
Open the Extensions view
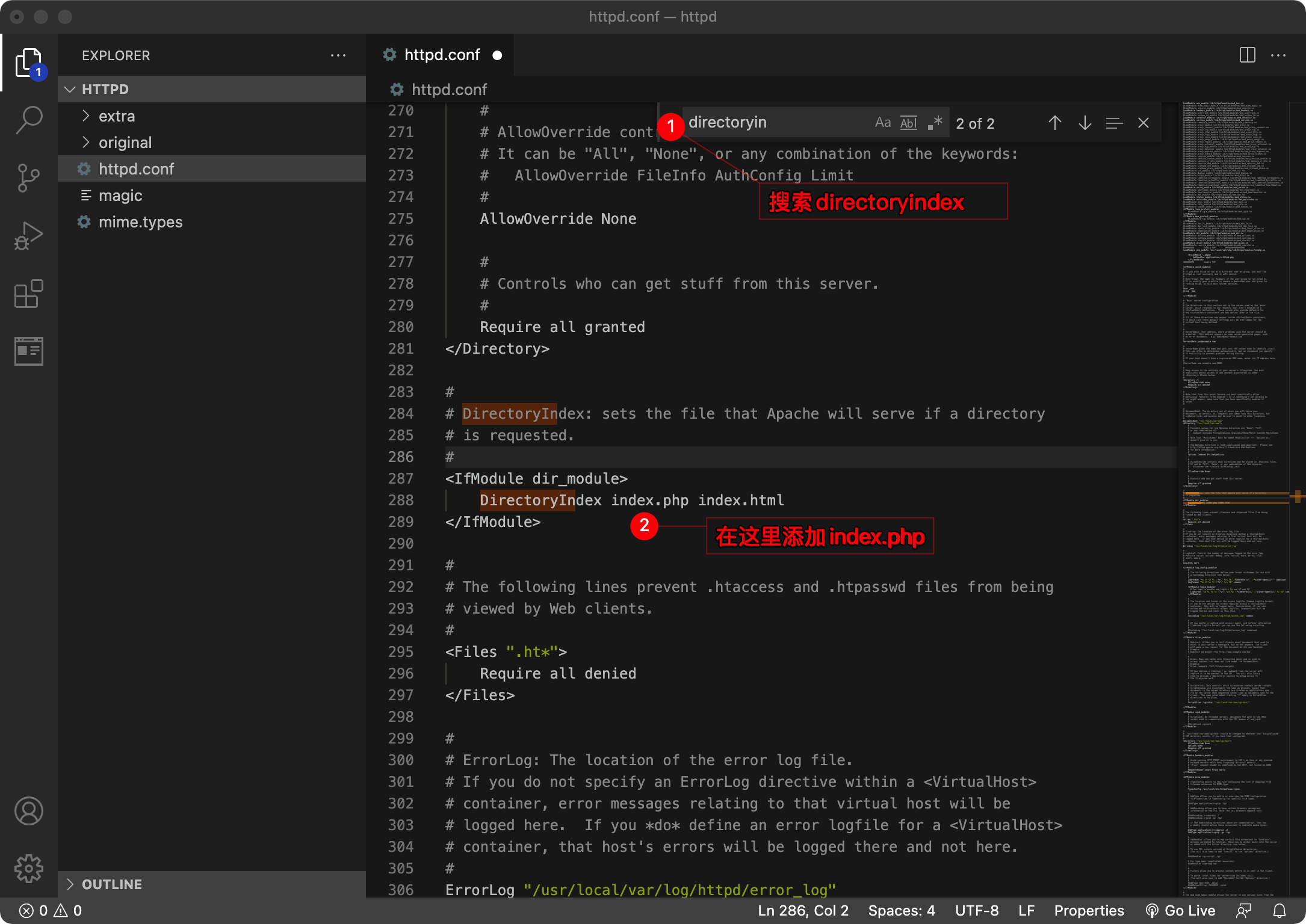(x=28, y=294)
